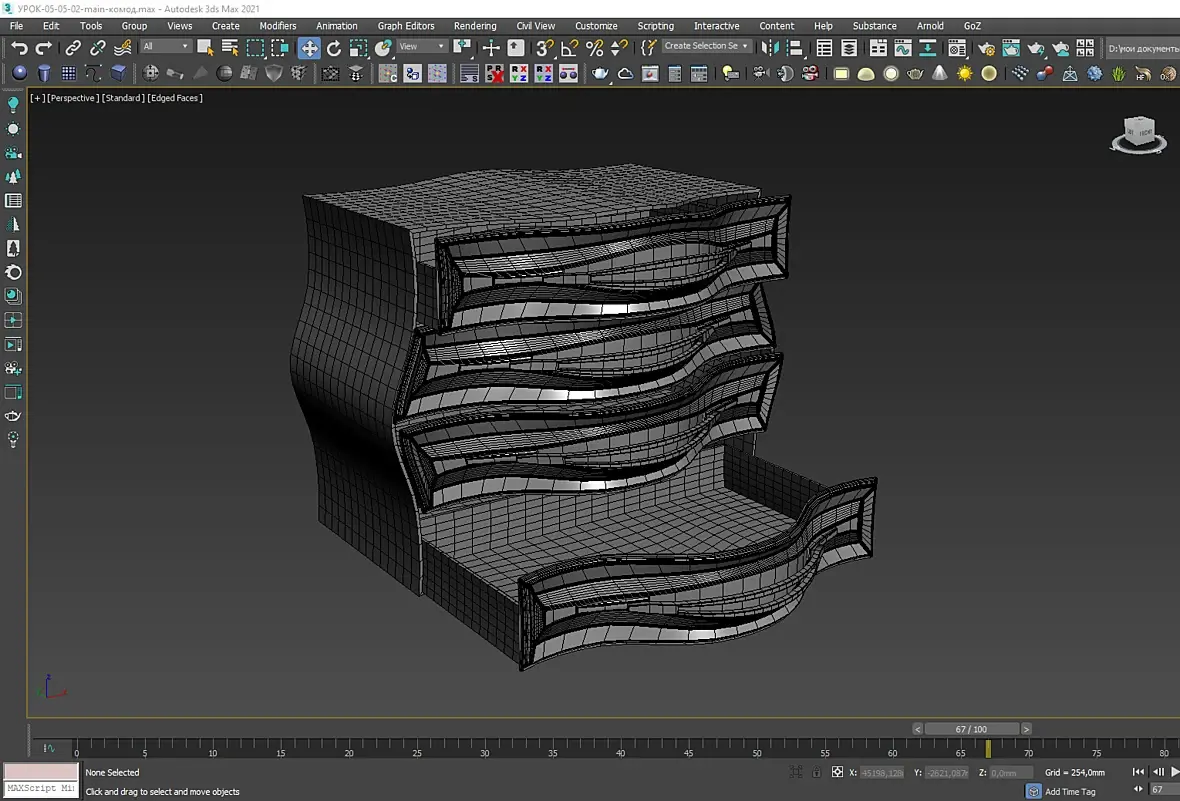This screenshot has height=801, width=1180.
Task: Click the Render Setup teapot icon
Action: point(986,48)
